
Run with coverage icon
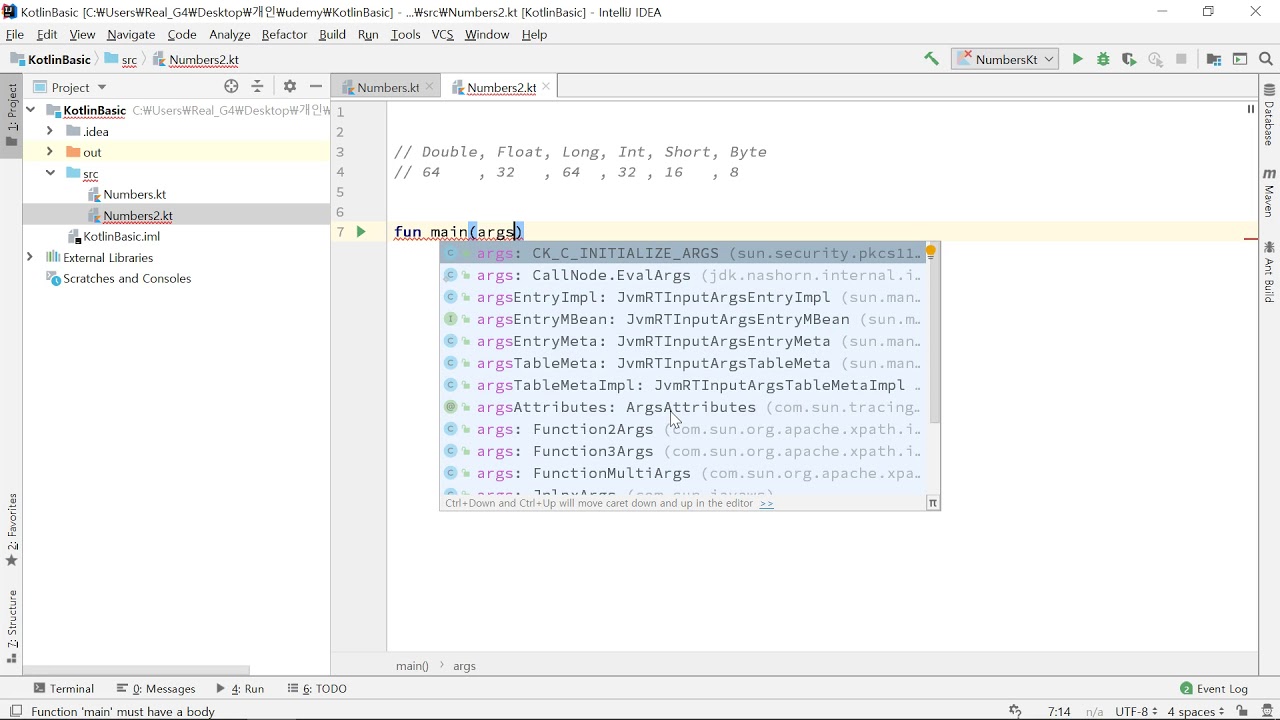tap(1130, 60)
